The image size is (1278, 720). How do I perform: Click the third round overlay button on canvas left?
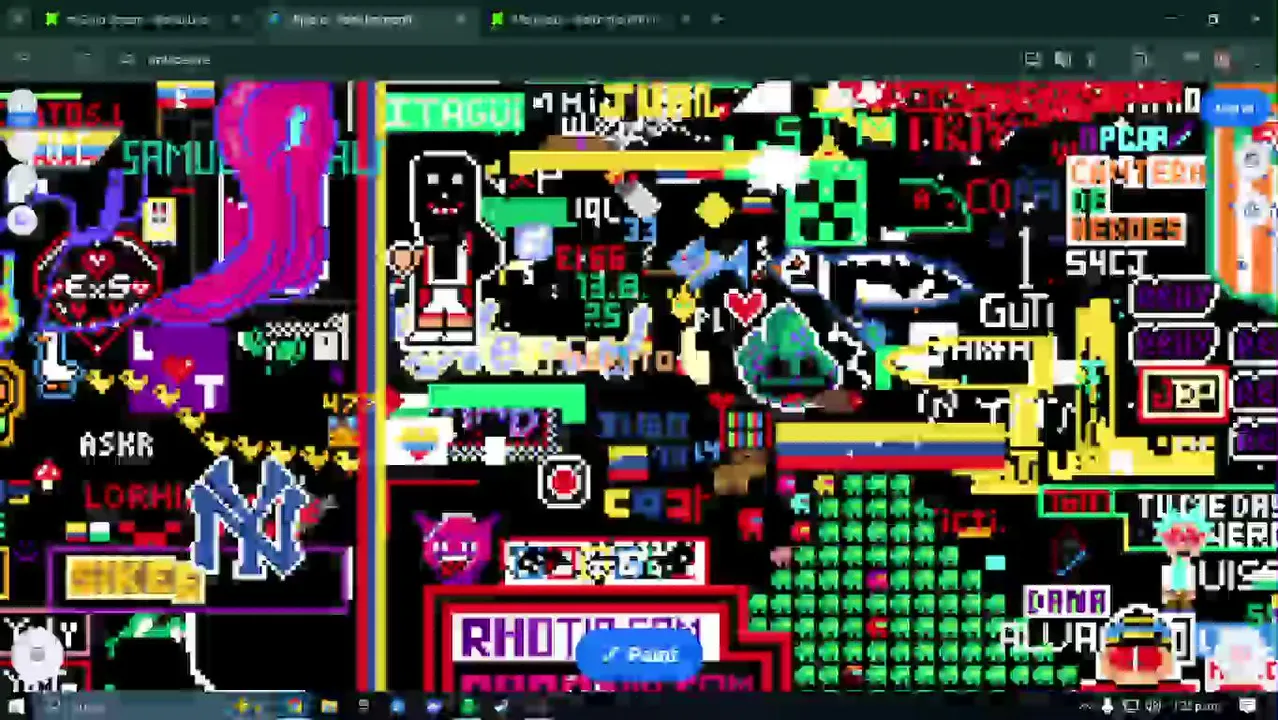[21, 185]
